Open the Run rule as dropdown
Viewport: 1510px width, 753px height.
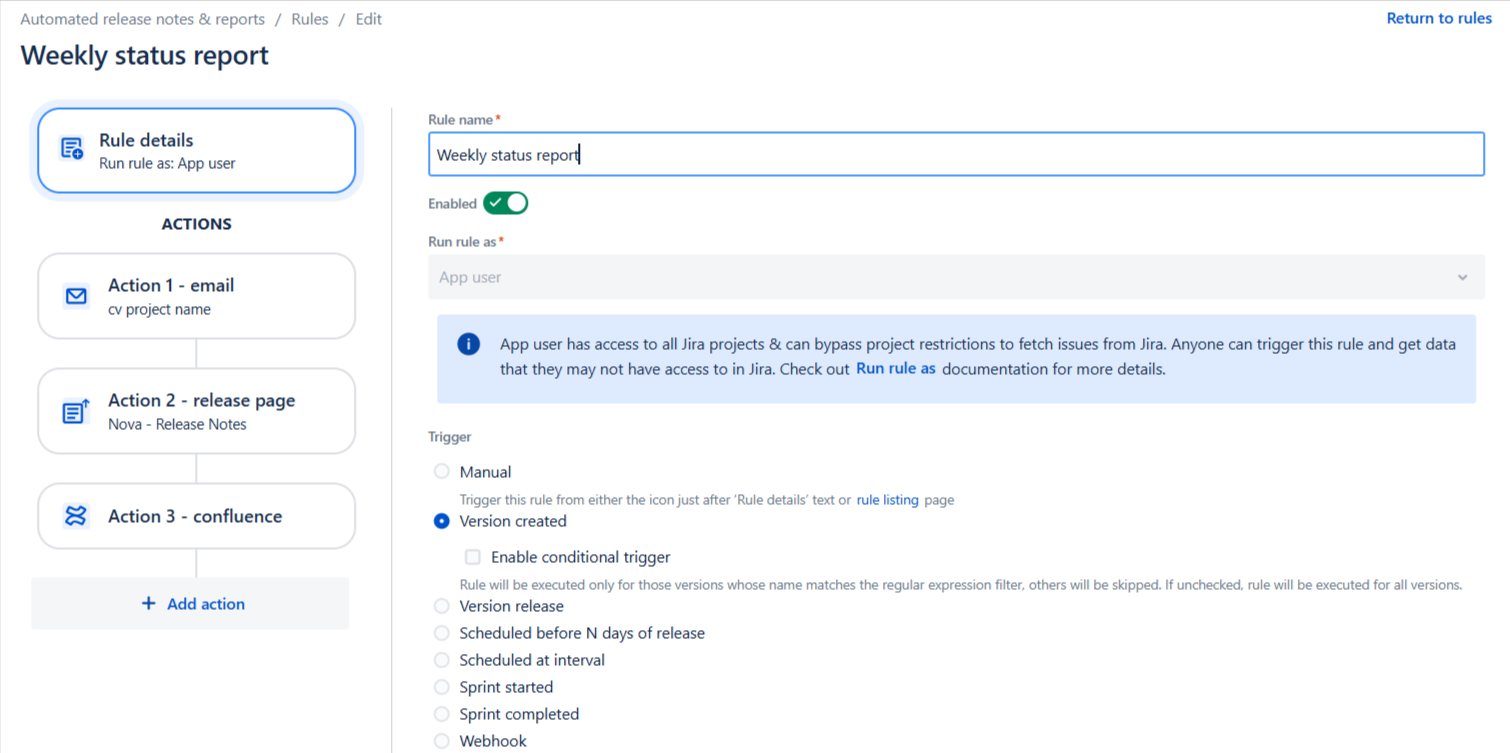956,277
